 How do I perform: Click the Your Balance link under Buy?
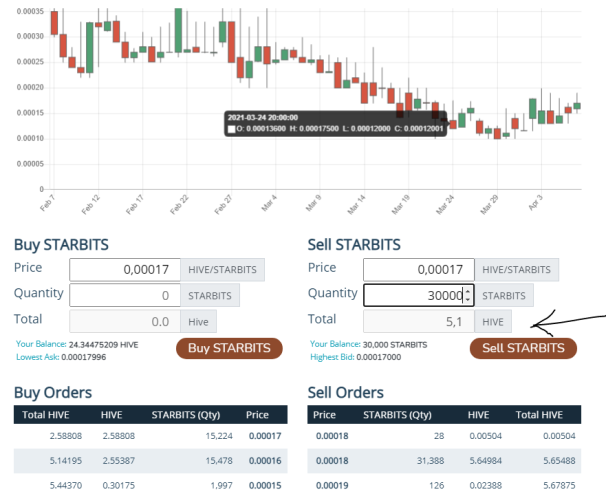pyautogui.click(x=41, y=344)
